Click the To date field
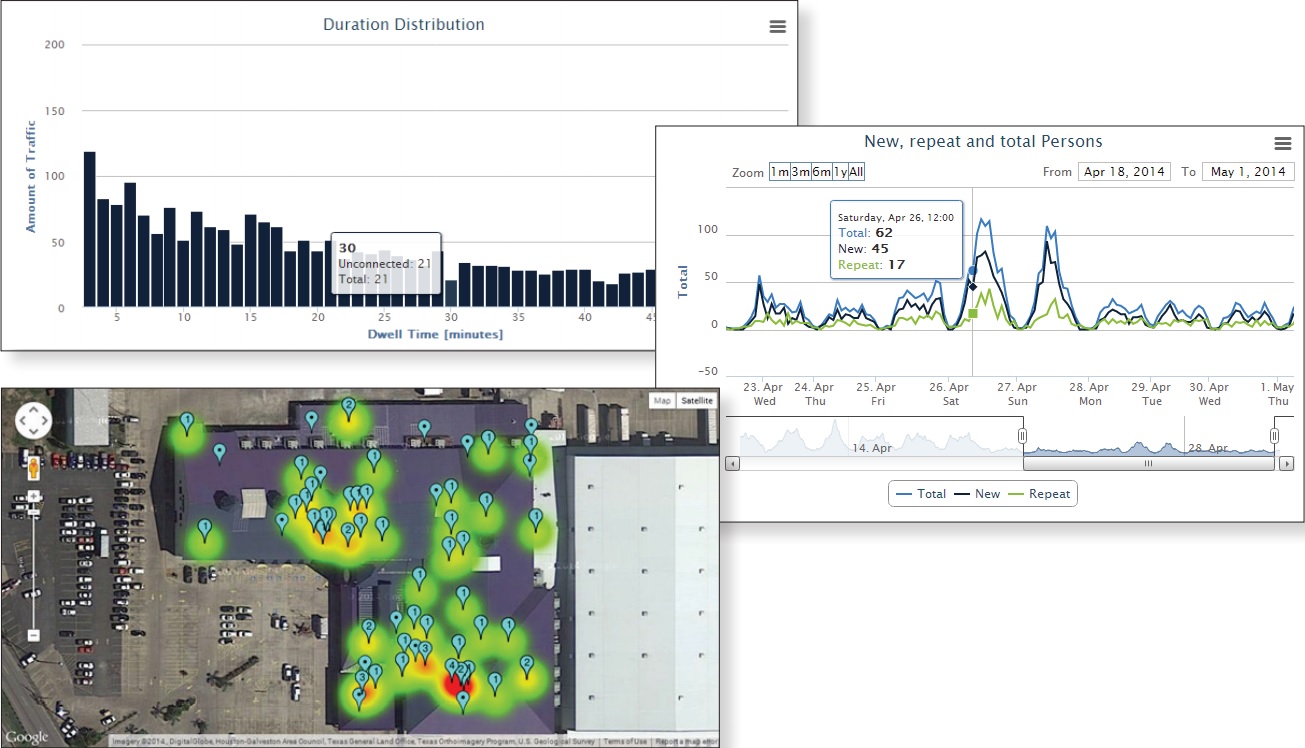Image resolution: width=1305 pixels, height=748 pixels. point(1248,172)
